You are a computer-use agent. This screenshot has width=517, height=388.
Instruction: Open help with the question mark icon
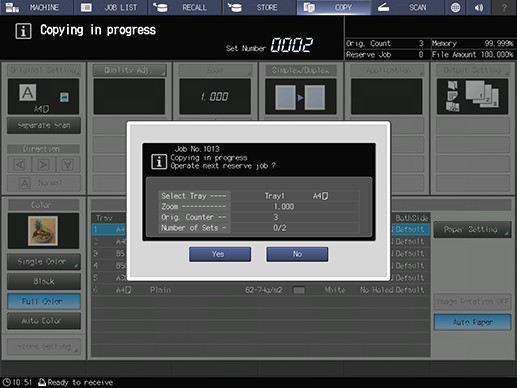click(504, 7)
